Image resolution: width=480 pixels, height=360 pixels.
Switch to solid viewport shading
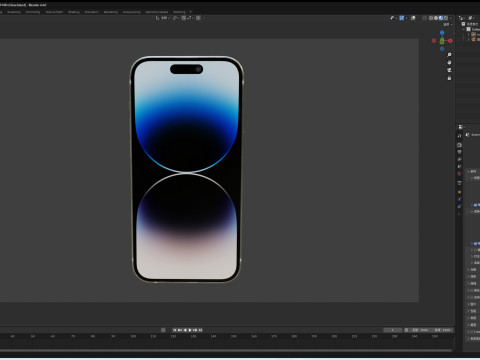tap(436, 18)
